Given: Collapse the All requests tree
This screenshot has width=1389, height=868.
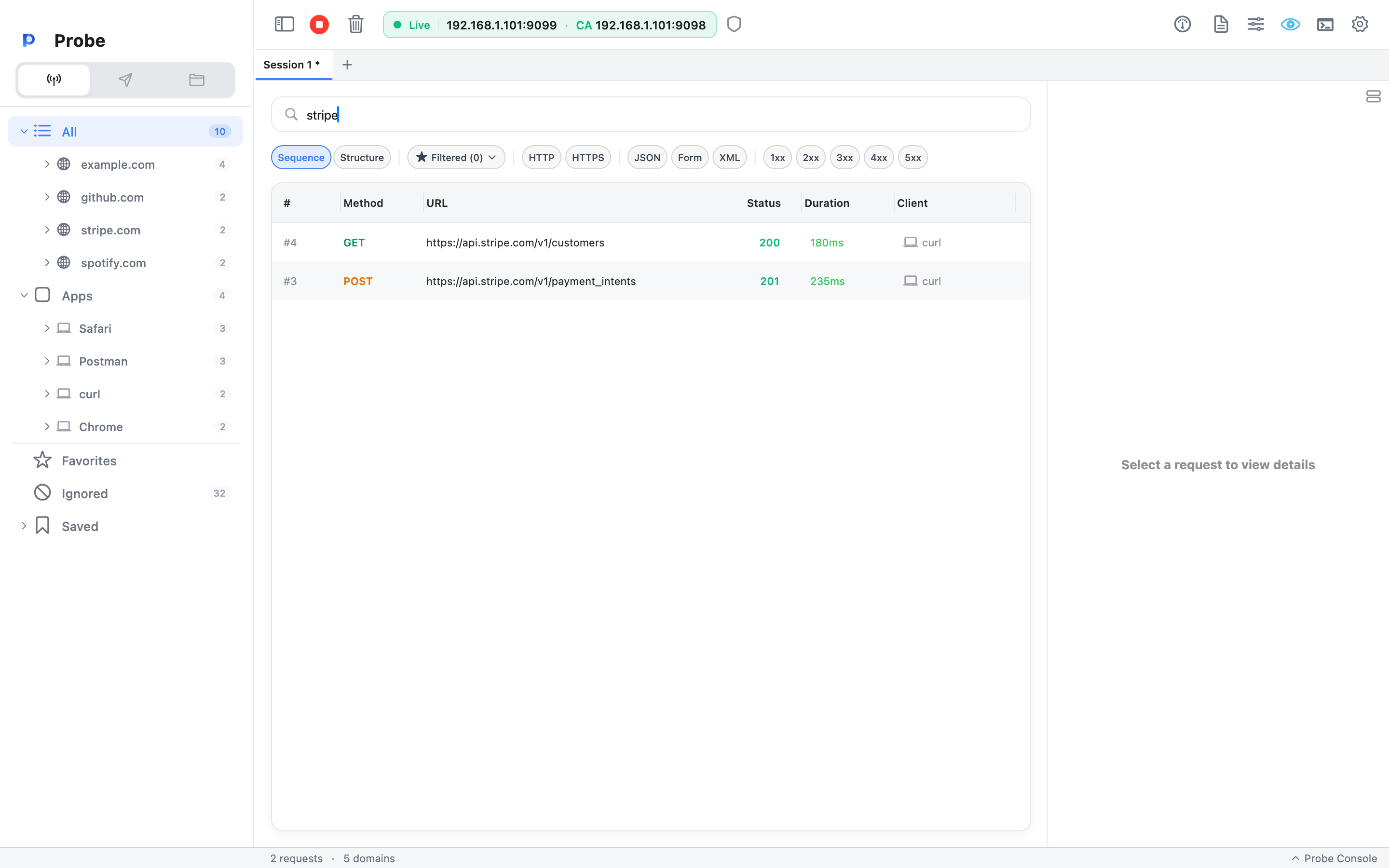Looking at the screenshot, I should [x=24, y=132].
